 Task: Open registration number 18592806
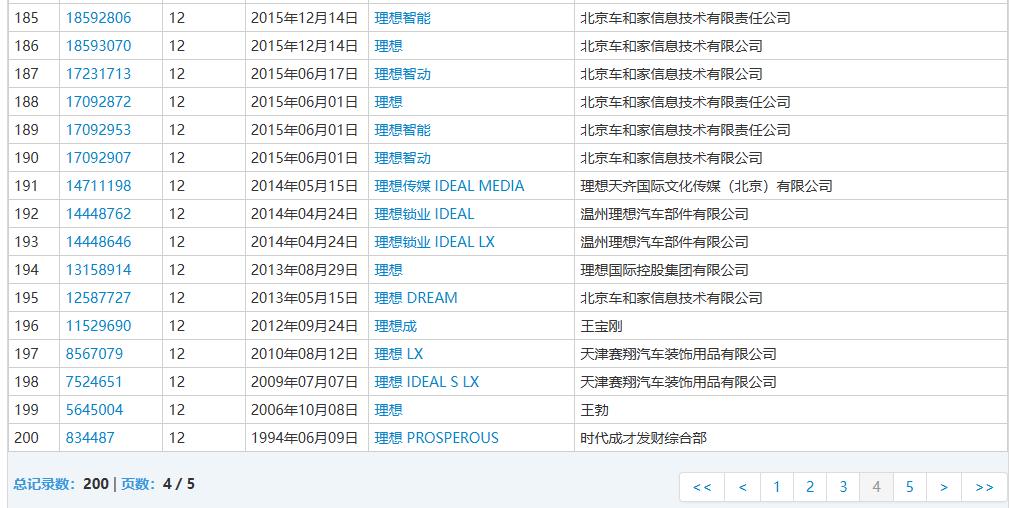pos(98,18)
